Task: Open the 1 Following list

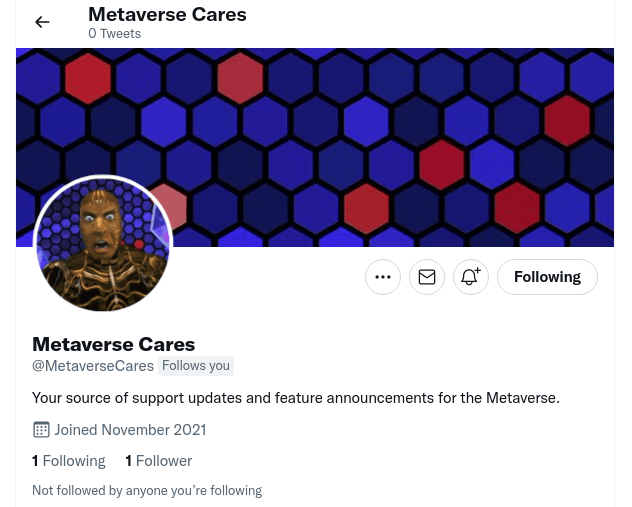Action: coord(69,461)
